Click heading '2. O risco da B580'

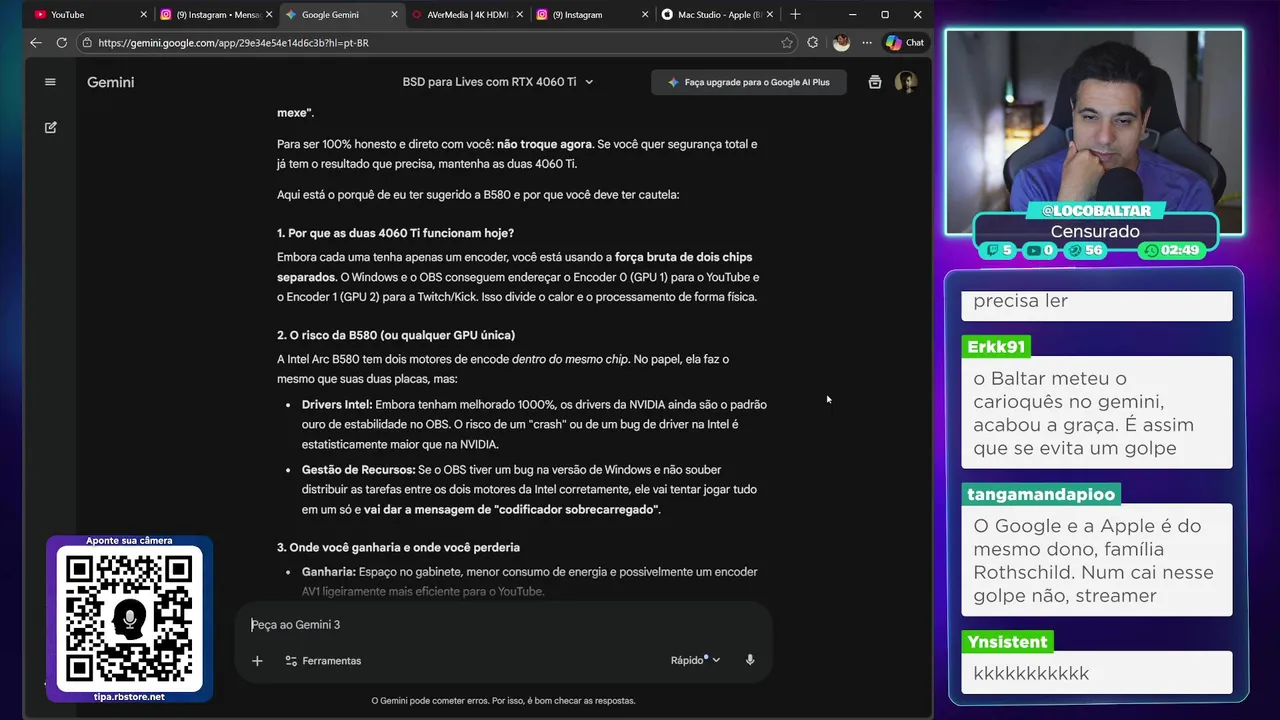click(396, 335)
